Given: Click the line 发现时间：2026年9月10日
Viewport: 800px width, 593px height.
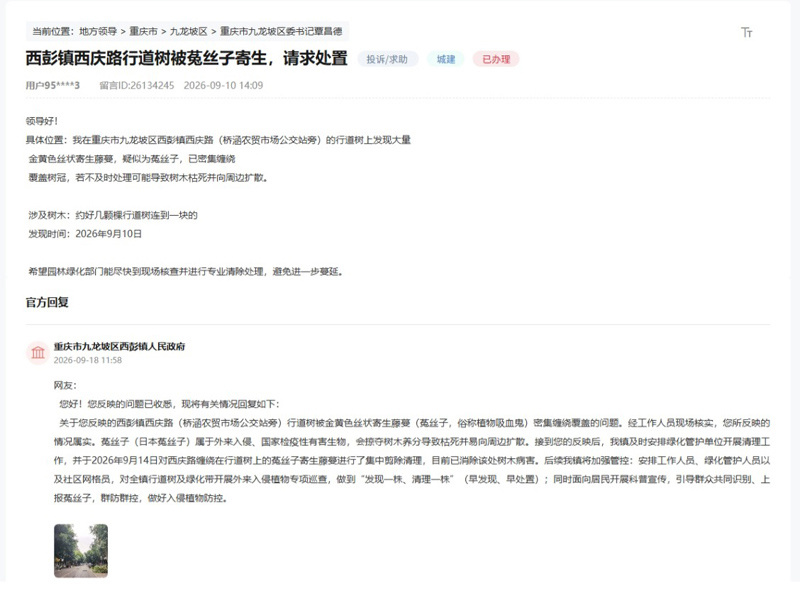Looking at the screenshot, I should tap(85, 234).
